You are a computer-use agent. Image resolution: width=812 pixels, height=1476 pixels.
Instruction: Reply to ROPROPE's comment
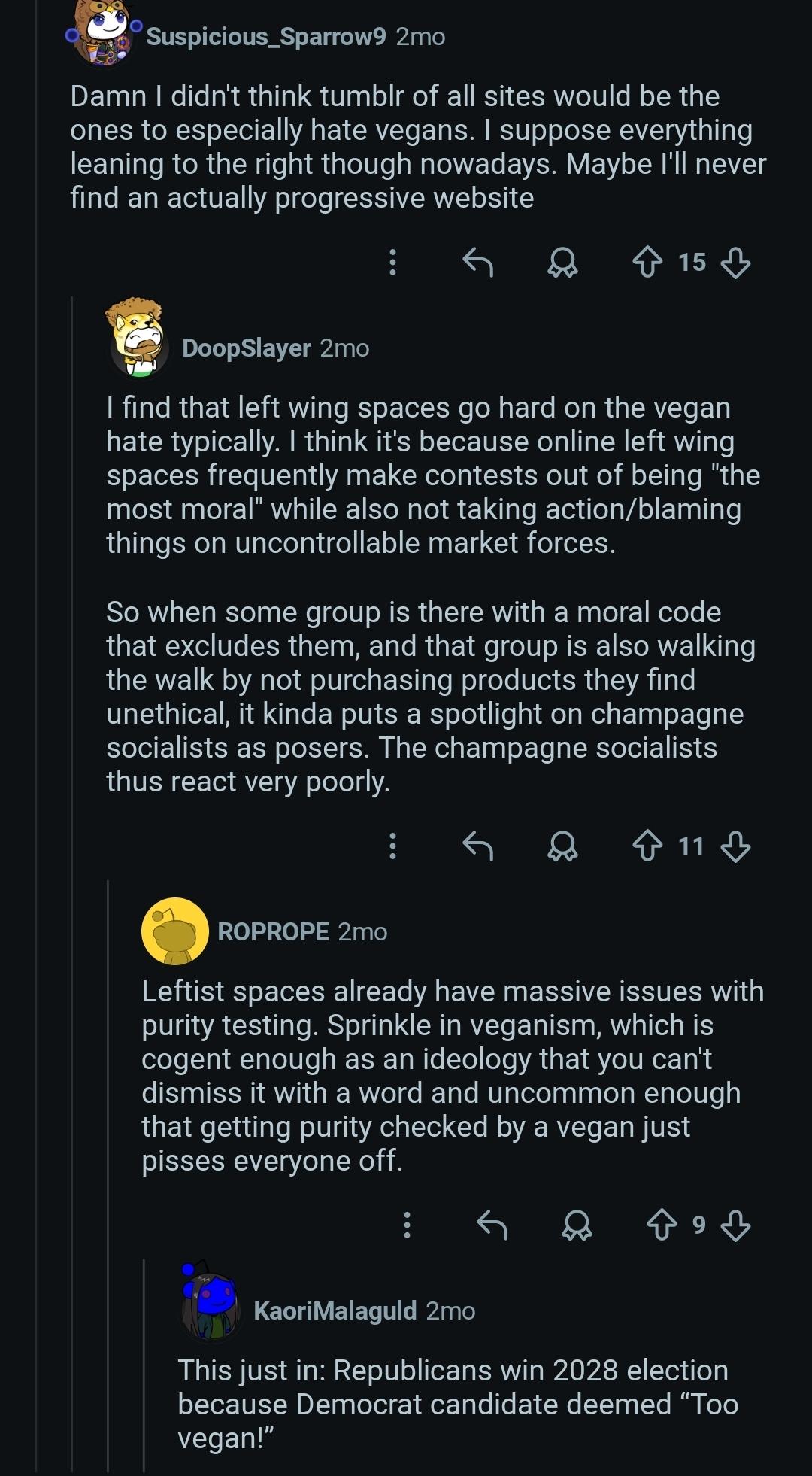pos(492,1225)
